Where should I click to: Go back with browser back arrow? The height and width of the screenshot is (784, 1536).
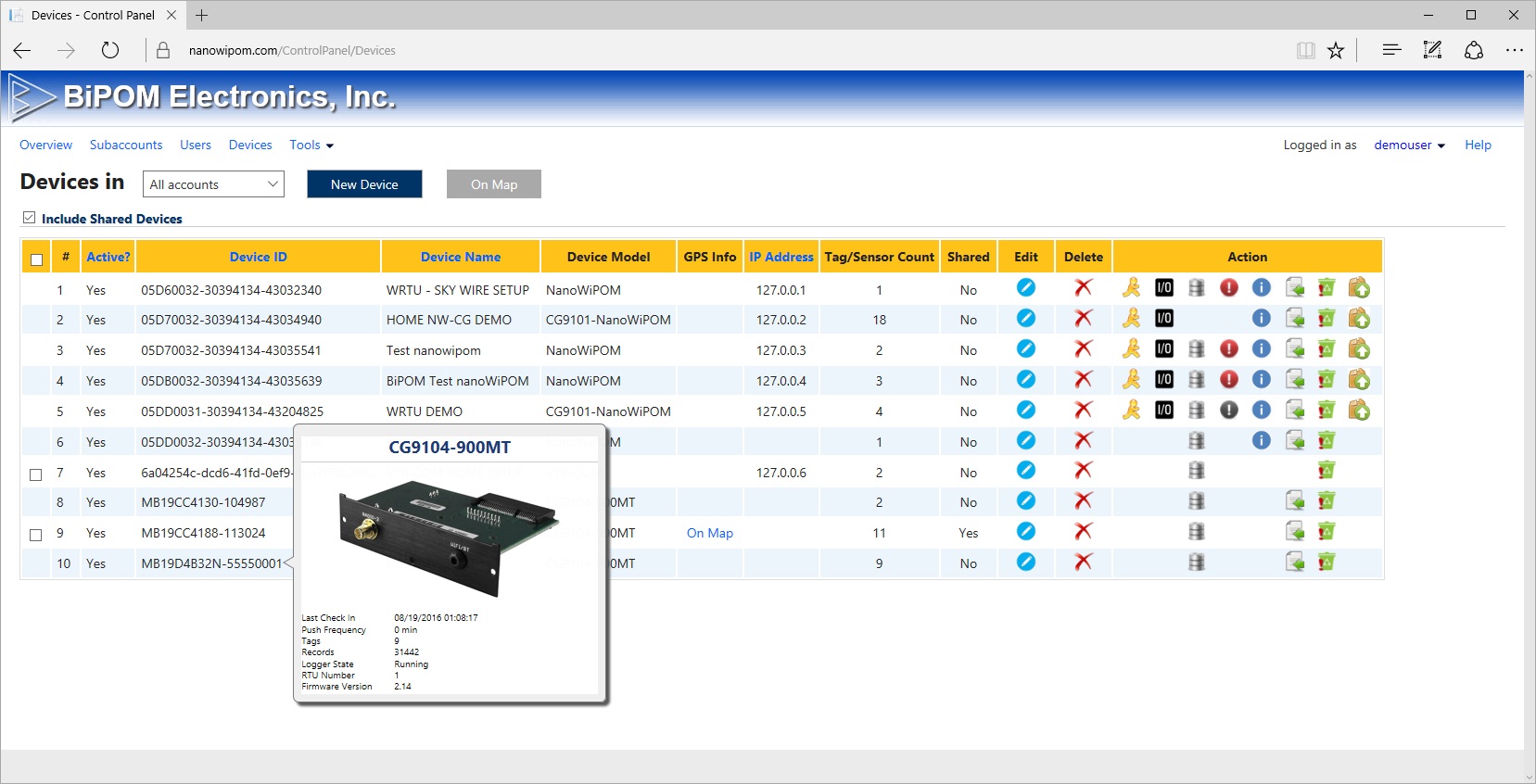coord(22,50)
